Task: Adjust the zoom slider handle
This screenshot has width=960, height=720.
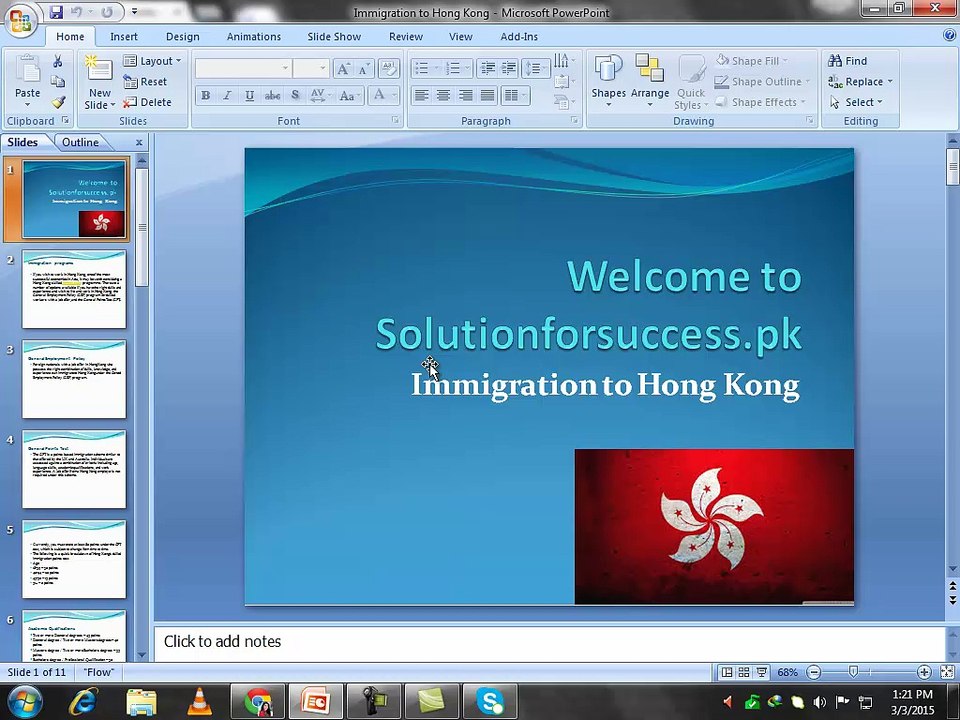Action: 853,672
